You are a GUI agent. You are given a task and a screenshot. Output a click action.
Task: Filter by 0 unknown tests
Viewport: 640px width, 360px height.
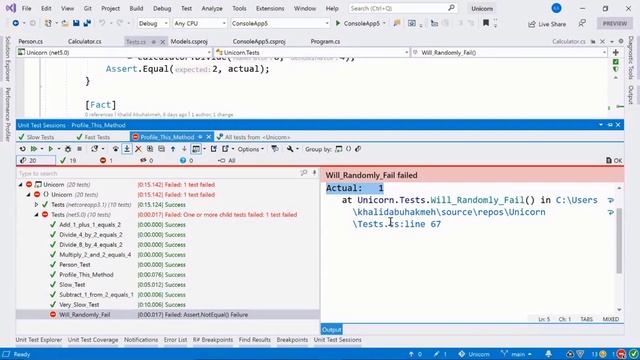(x=186, y=160)
